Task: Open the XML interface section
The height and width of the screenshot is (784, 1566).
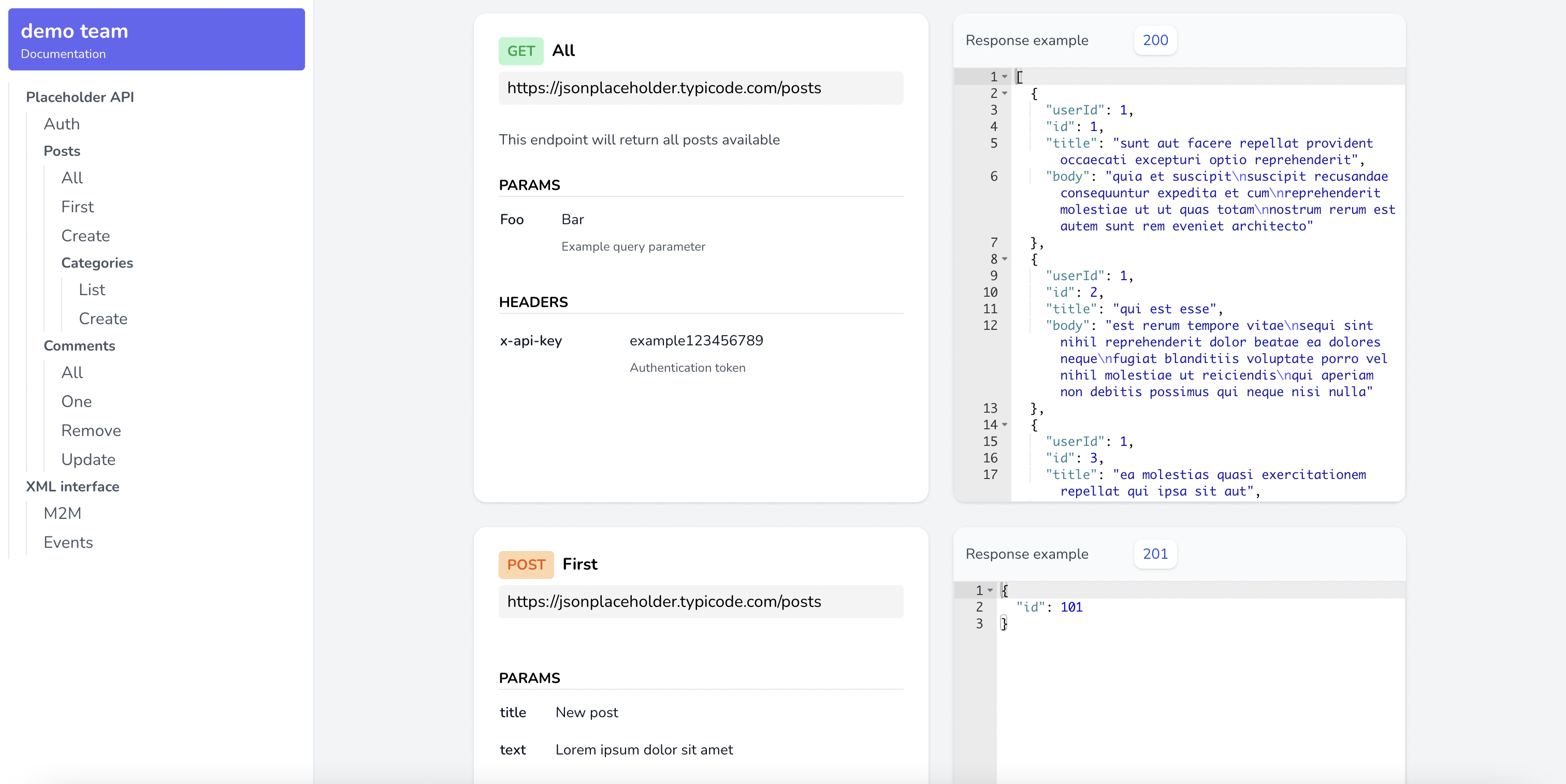Action: pos(72,487)
